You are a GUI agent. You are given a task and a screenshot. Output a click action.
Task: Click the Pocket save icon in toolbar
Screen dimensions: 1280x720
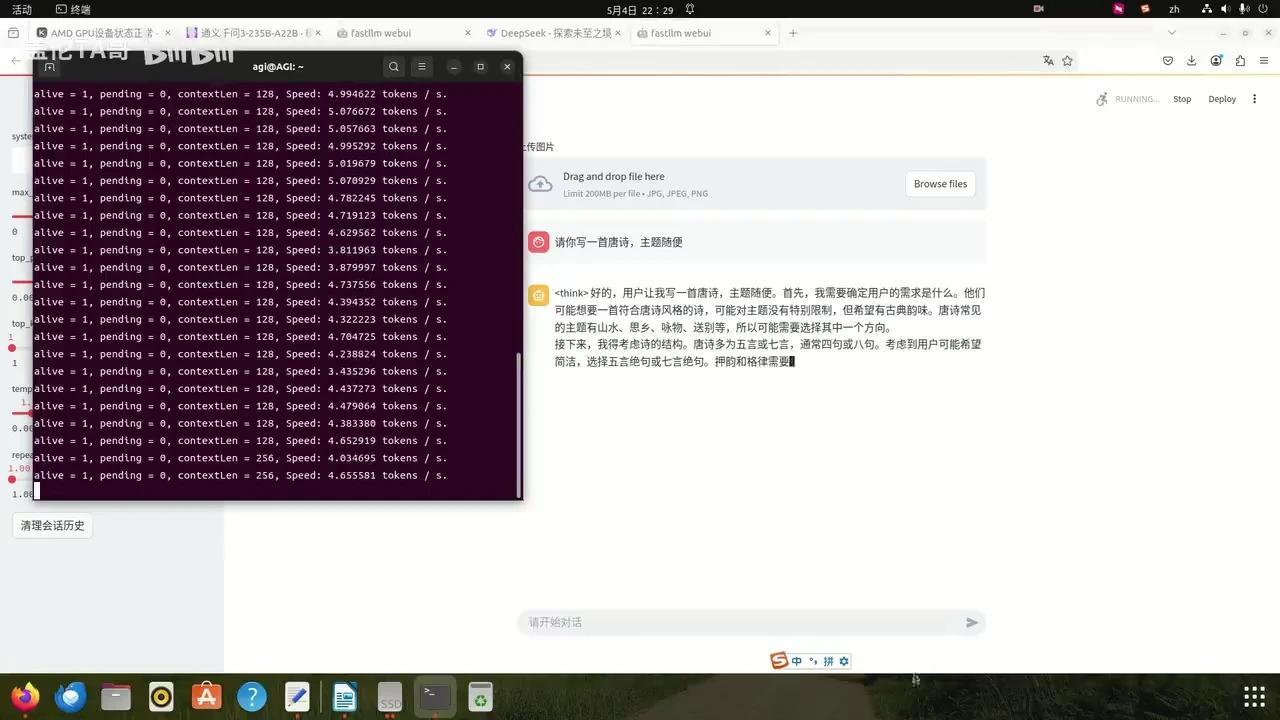tap(1168, 61)
